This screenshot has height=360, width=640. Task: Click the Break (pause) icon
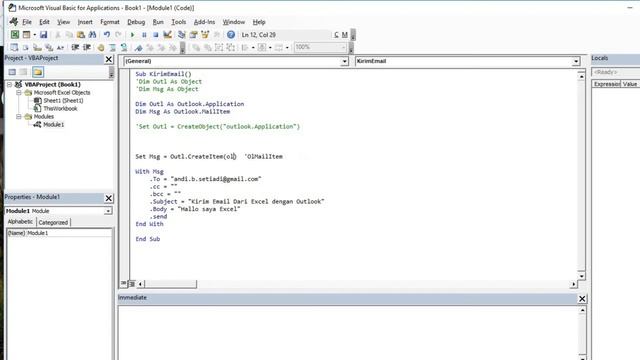pyautogui.click(x=144, y=35)
